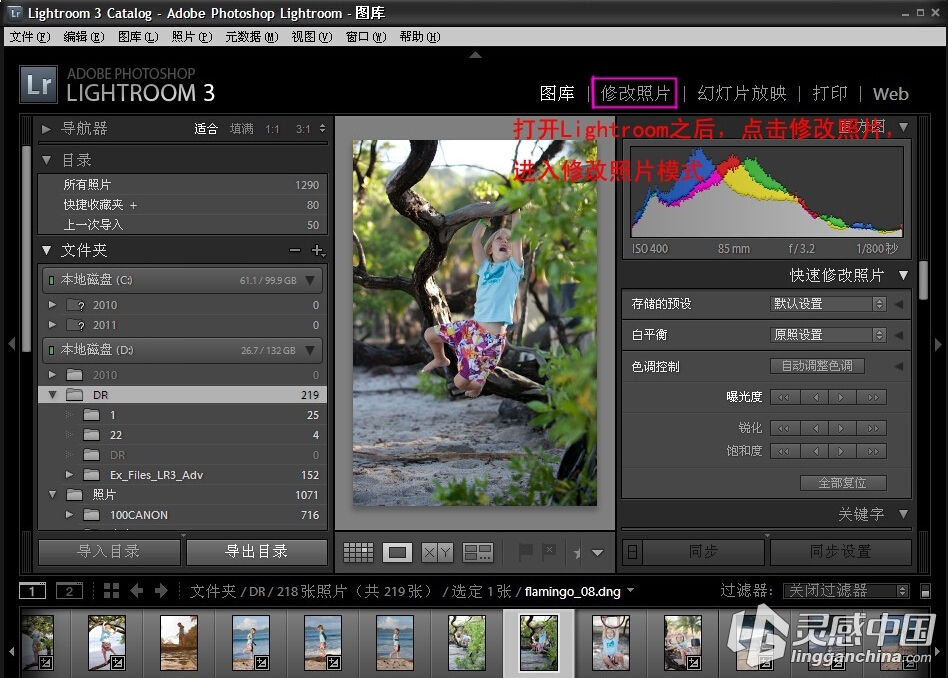The width and height of the screenshot is (948, 678).
Task: Increase exposure with the double-right arrow
Action: pyautogui.click(x=872, y=397)
